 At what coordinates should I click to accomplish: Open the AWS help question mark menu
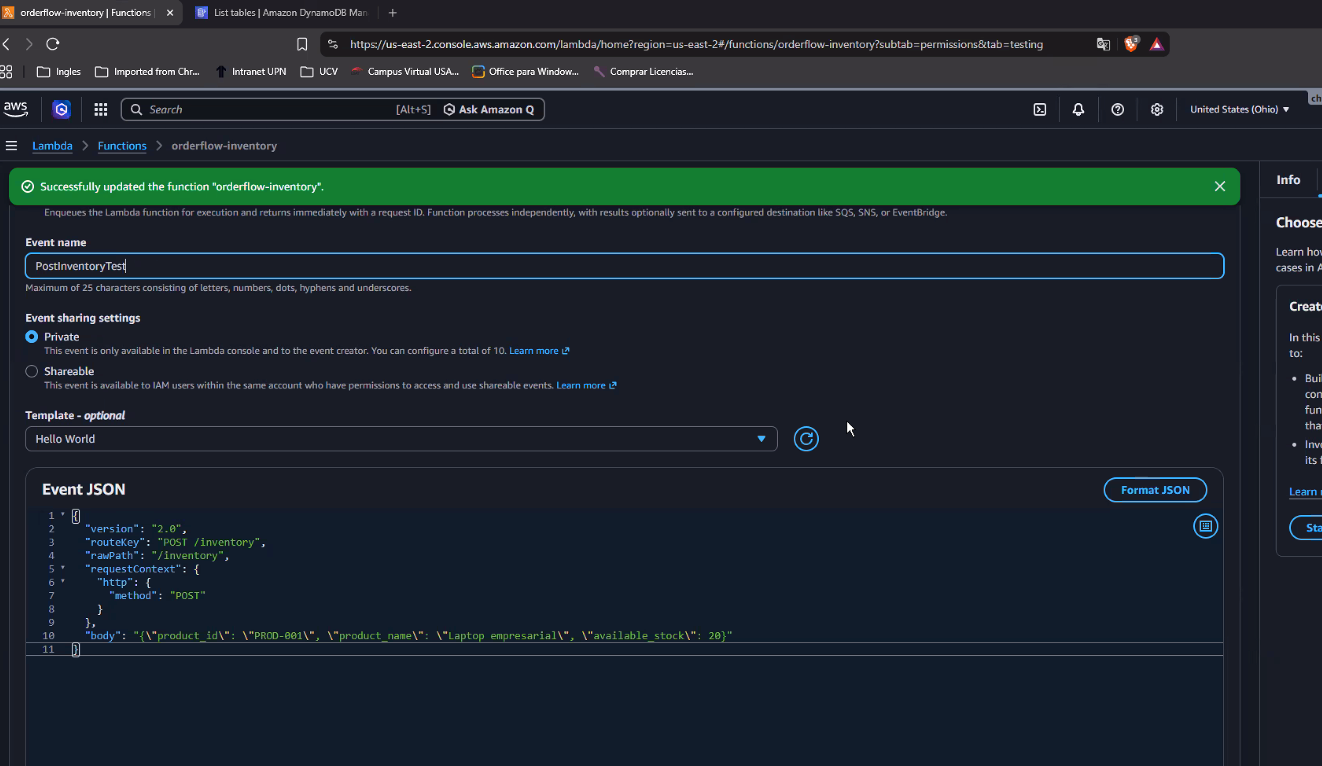tap(1118, 110)
